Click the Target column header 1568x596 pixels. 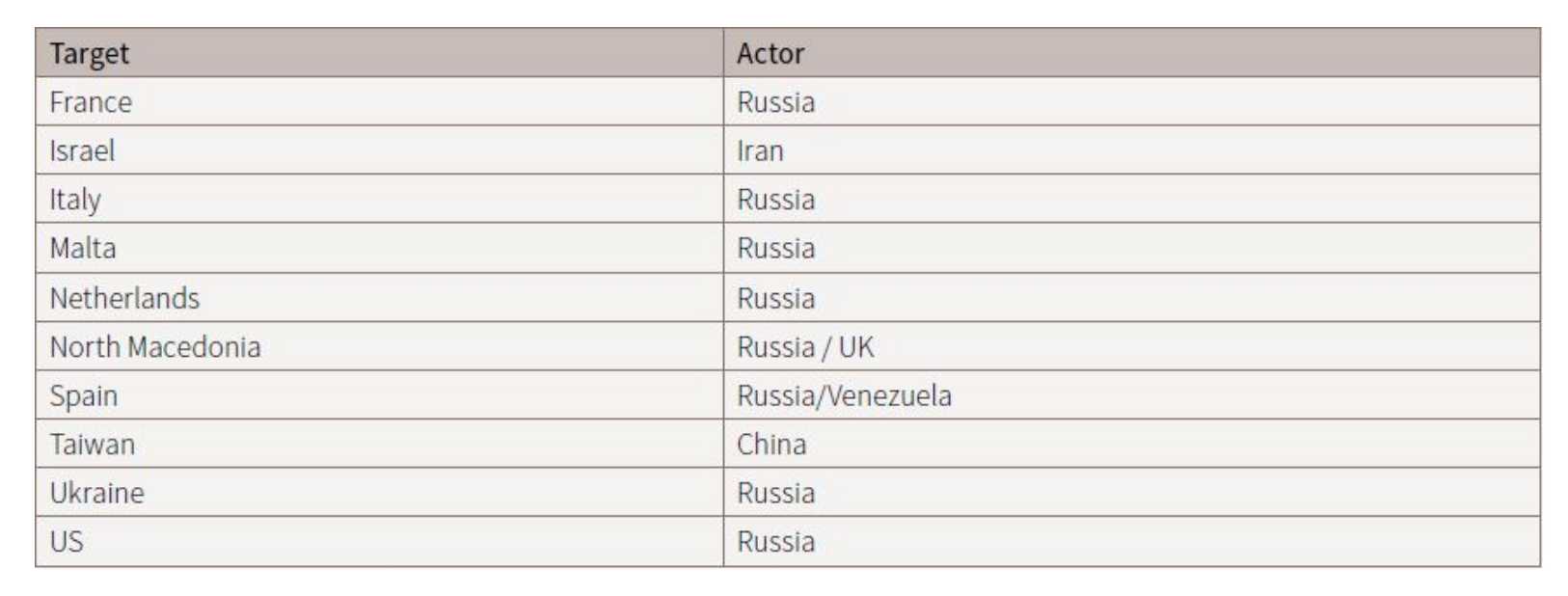coord(89,53)
